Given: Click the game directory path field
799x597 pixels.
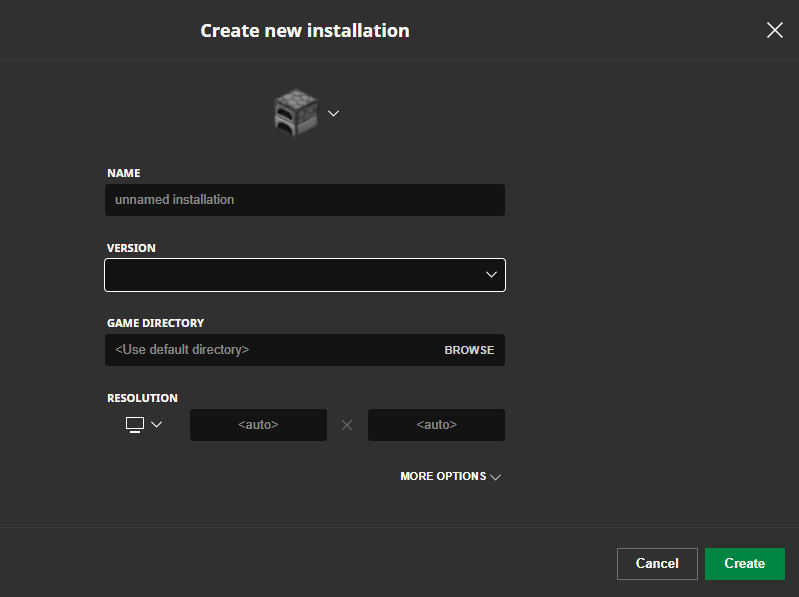Looking at the screenshot, I should pos(270,350).
